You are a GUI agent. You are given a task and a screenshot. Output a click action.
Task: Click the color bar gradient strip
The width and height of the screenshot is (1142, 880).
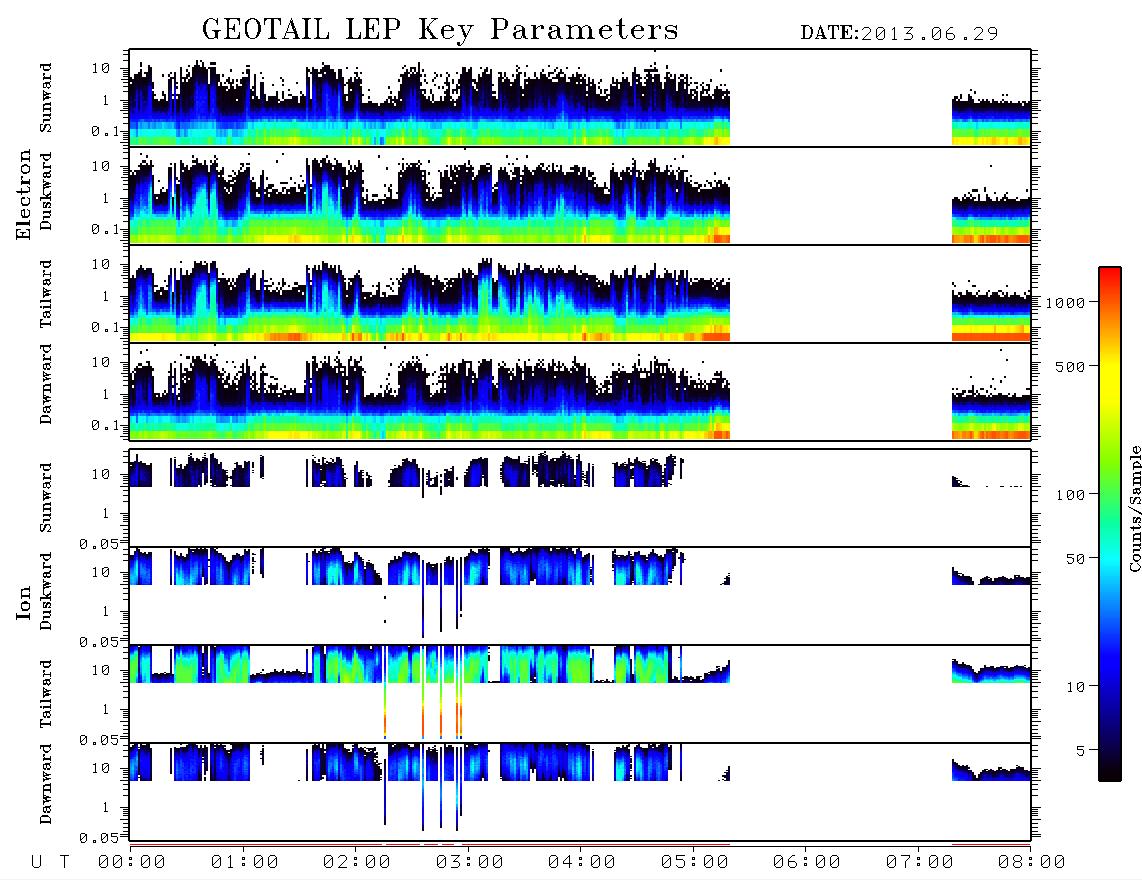pos(1110,525)
